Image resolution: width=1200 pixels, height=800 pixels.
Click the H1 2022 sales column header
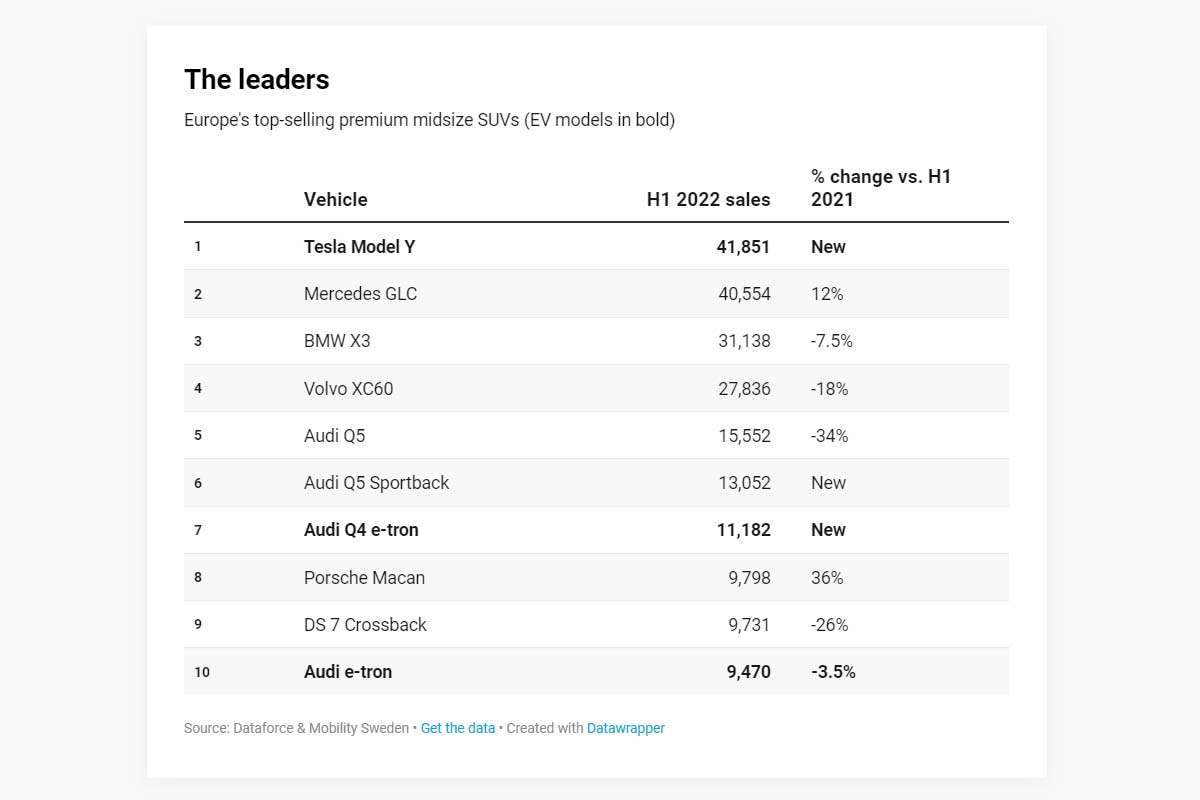point(708,199)
